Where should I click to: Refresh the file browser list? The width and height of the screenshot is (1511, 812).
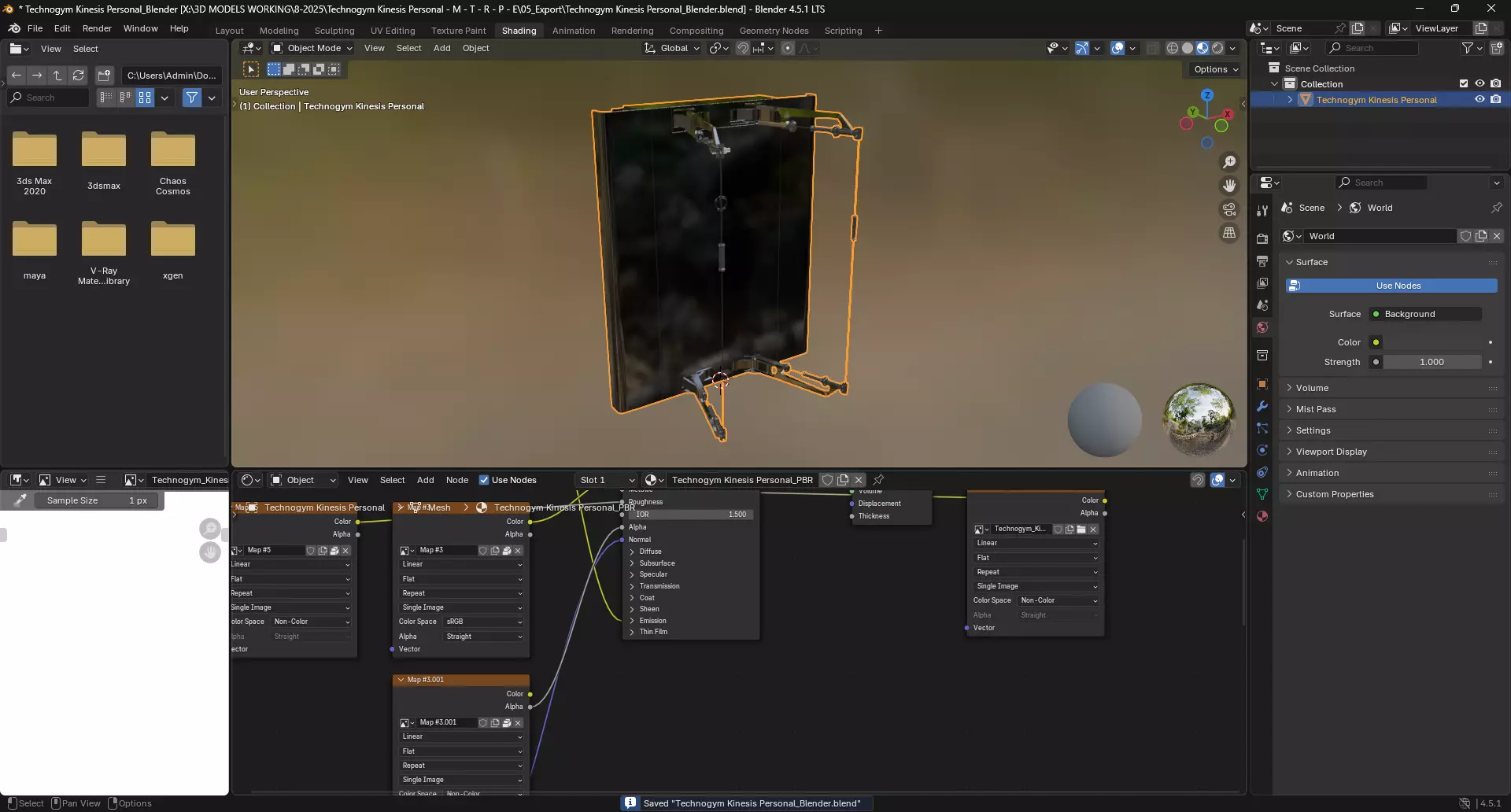[78, 76]
